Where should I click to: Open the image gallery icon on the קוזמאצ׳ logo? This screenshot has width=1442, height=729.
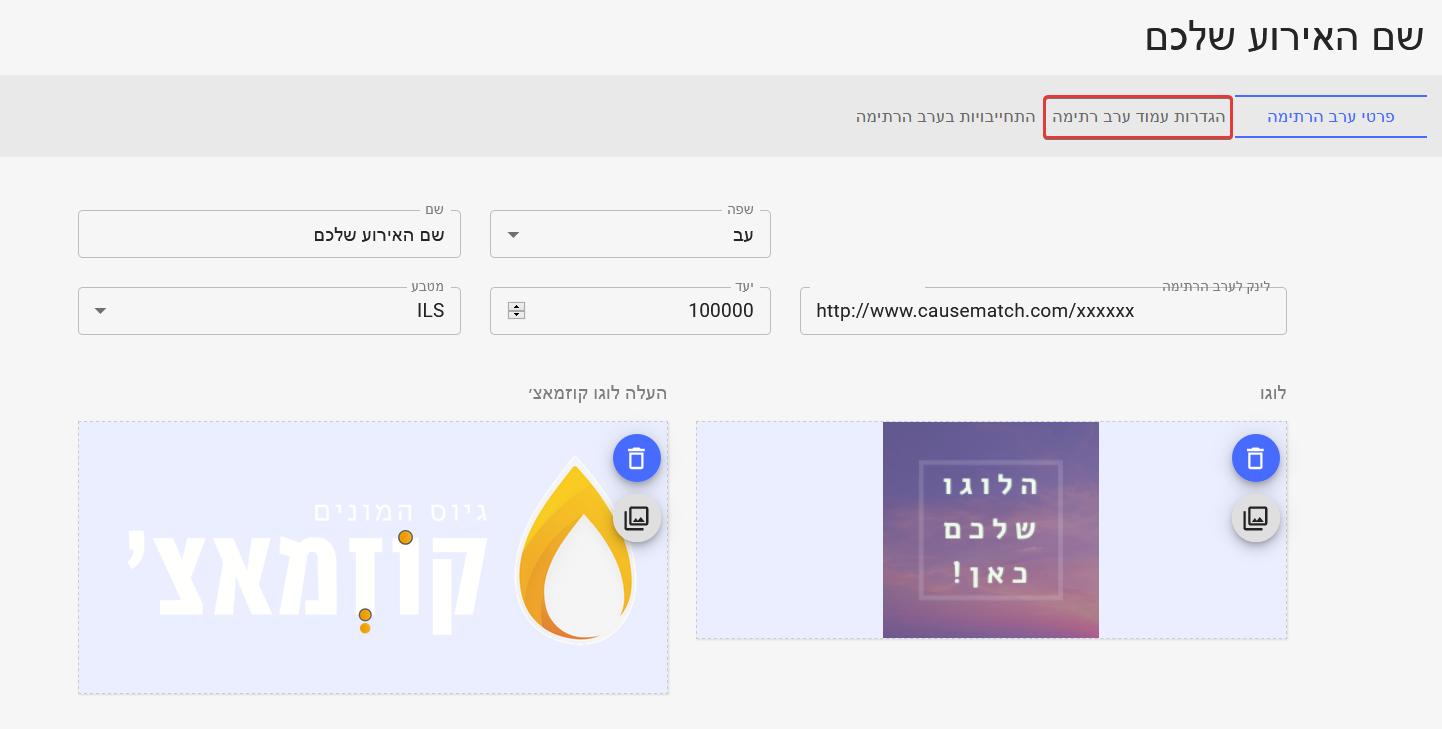coord(637,518)
